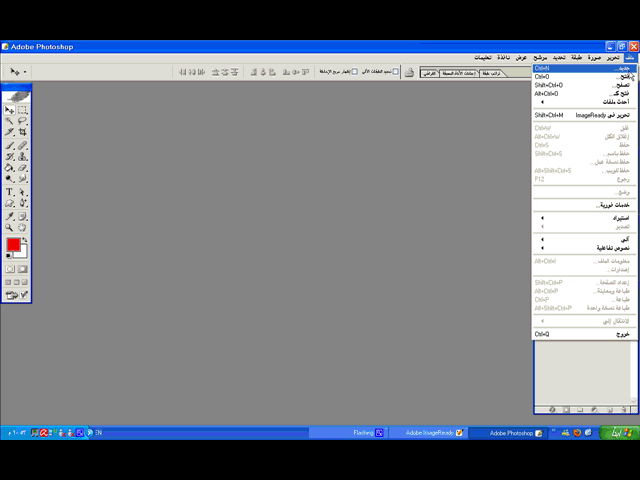Reset to default black and white colors

pos(9,256)
